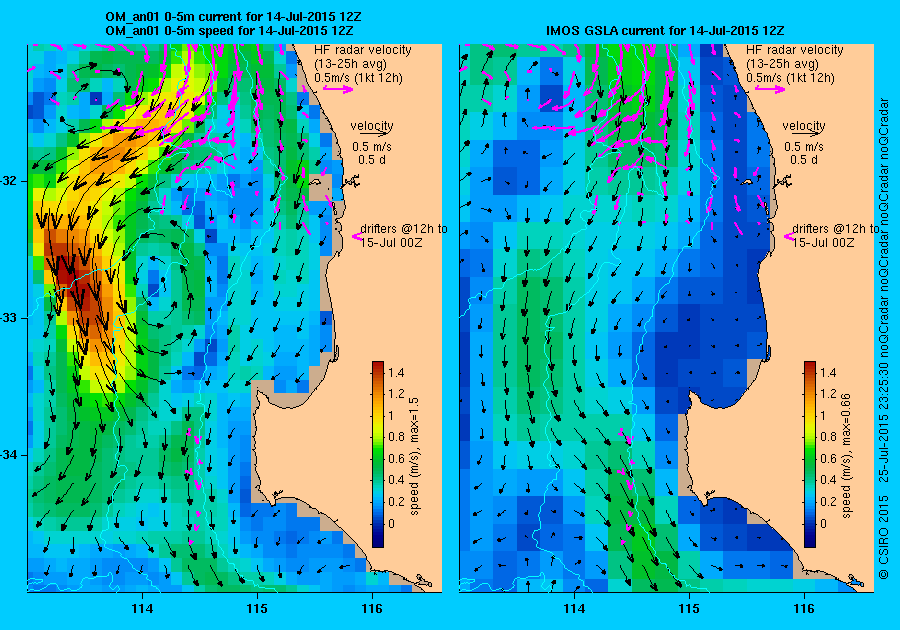Viewport: 900px width, 630px height.
Task: Click latitude label -34 on left axis
Action: [10, 455]
